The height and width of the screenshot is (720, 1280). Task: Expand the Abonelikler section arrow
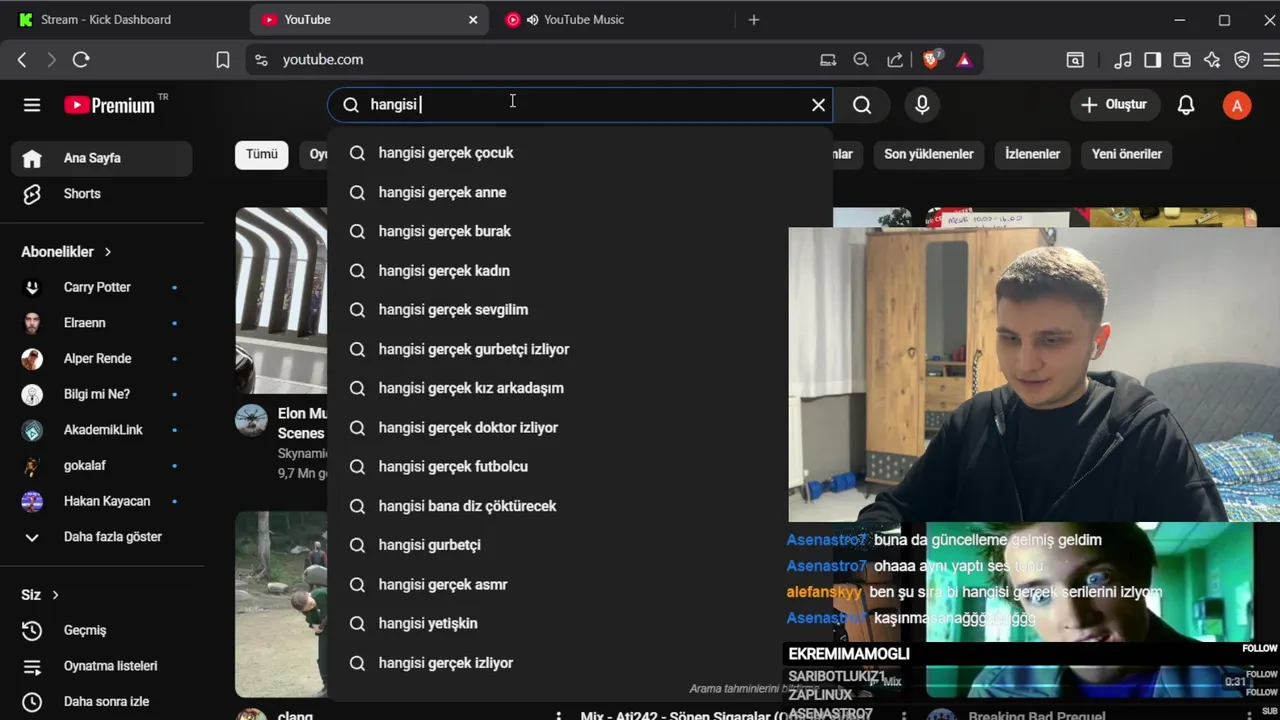[x=108, y=252]
